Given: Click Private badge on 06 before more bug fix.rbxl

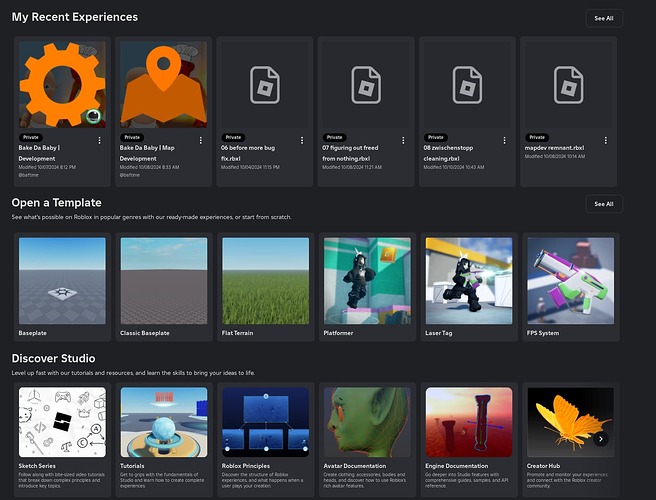Looking at the screenshot, I should click(233, 137).
